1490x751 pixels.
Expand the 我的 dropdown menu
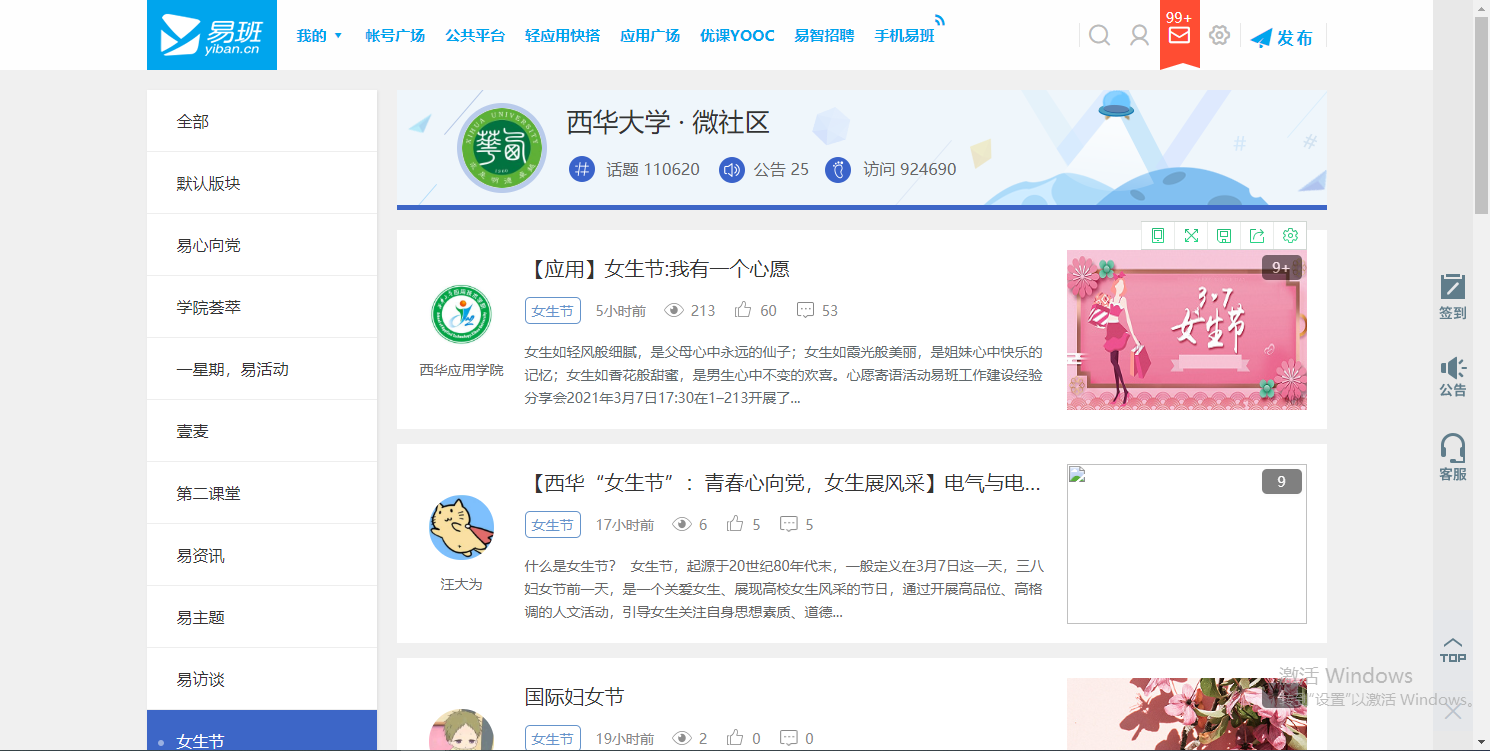[319, 36]
